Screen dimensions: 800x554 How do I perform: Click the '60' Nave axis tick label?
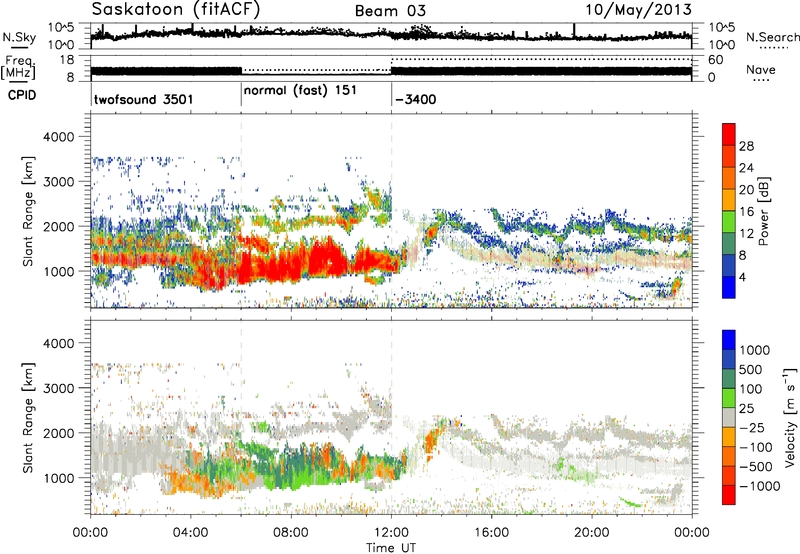point(715,60)
